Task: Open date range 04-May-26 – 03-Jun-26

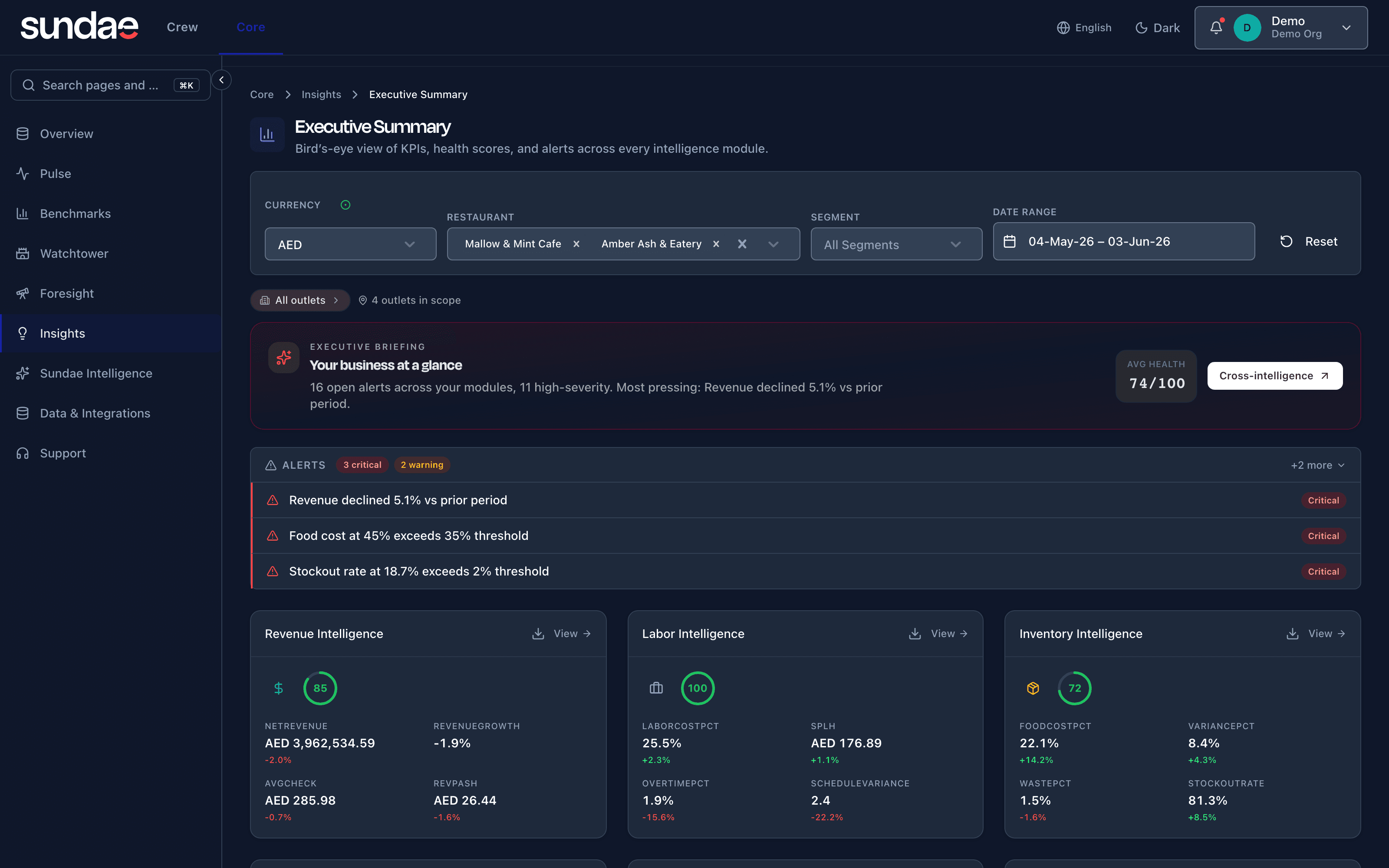Action: click(x=1123, y=241)
